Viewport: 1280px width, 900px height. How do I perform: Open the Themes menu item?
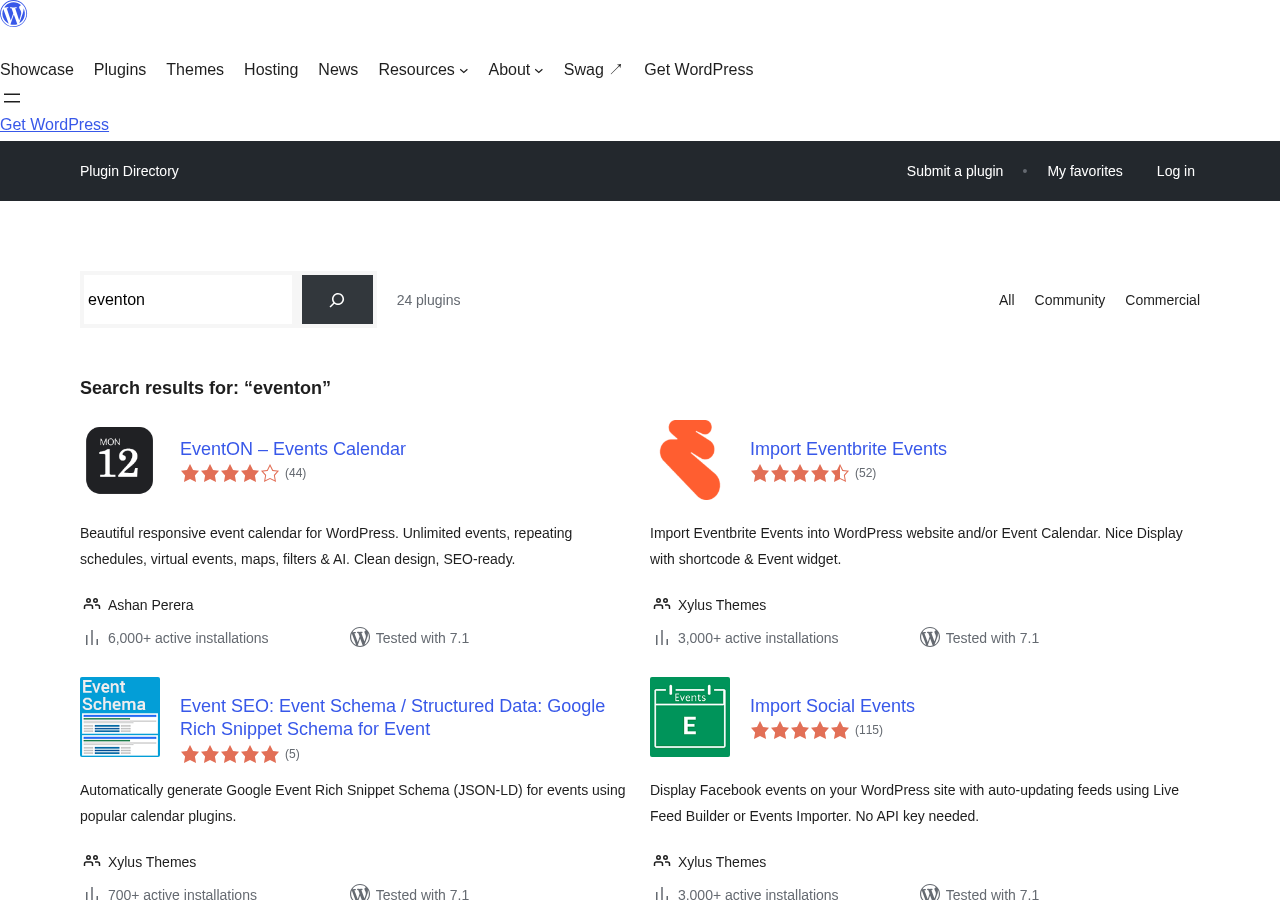195,70
